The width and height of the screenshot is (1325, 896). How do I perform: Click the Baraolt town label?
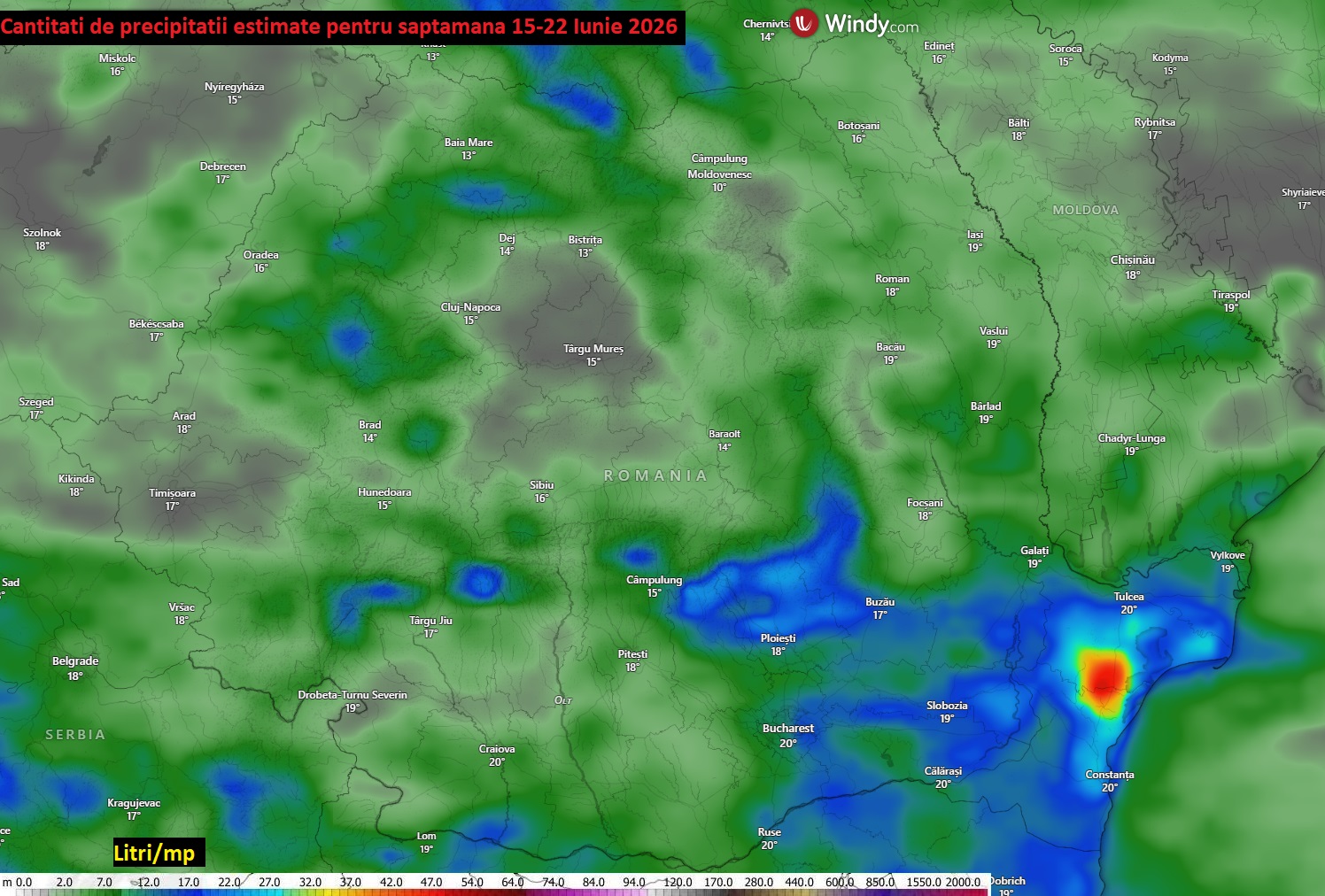pos(724,434)
